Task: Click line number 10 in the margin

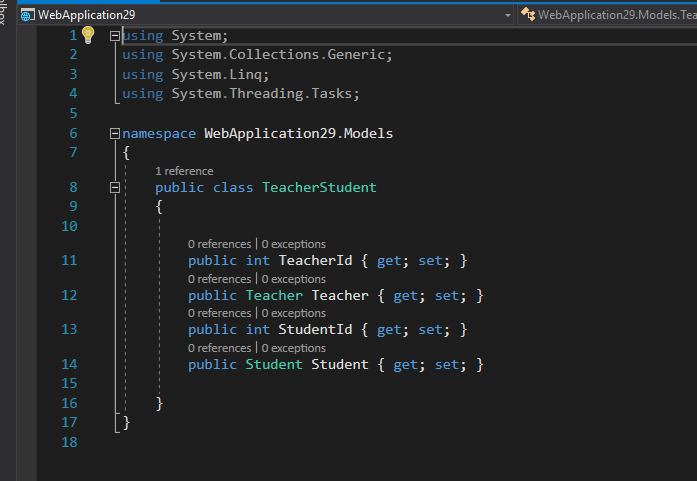Action: 69,226
